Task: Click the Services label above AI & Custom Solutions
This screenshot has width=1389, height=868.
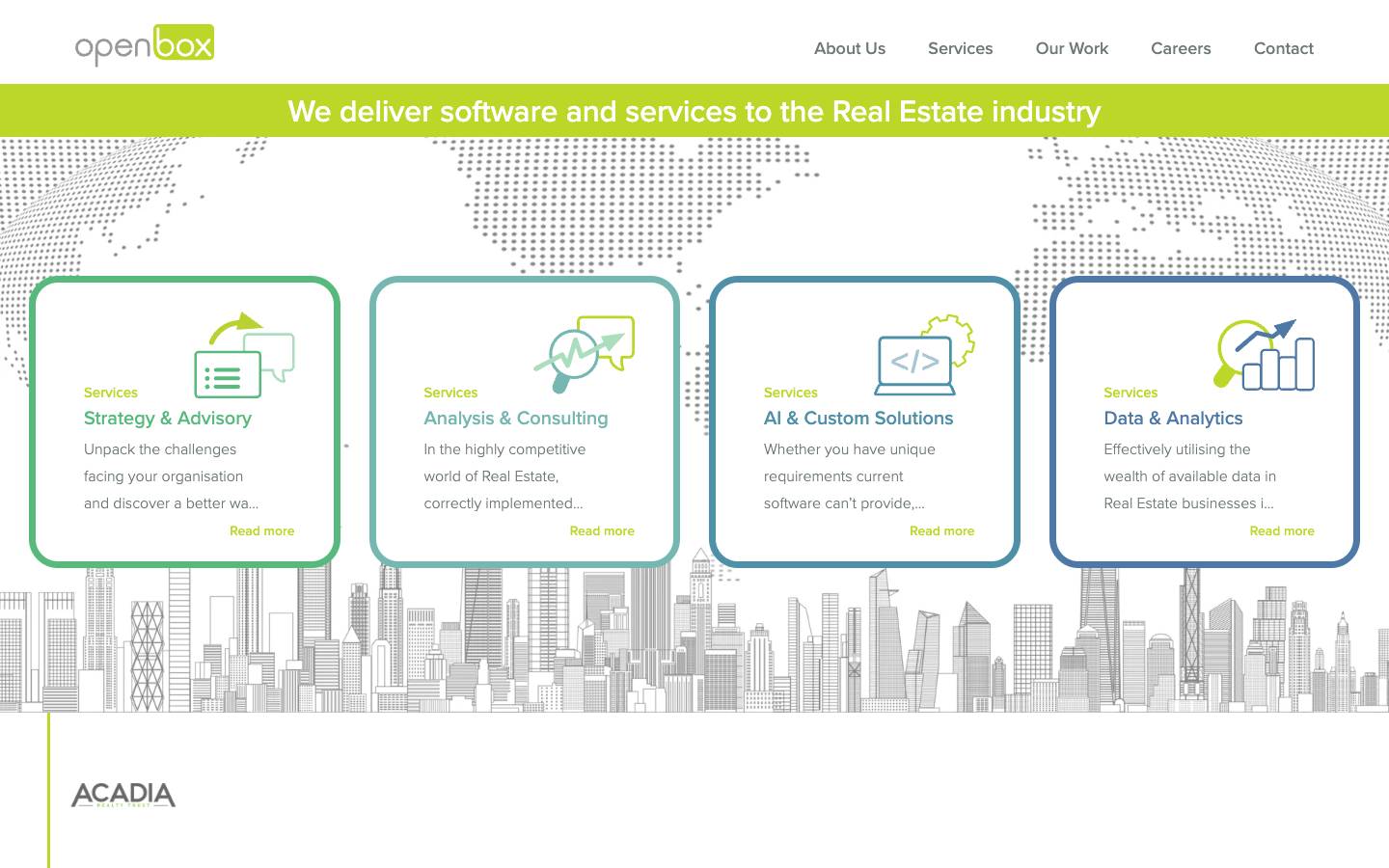Action: coord(791,393)
